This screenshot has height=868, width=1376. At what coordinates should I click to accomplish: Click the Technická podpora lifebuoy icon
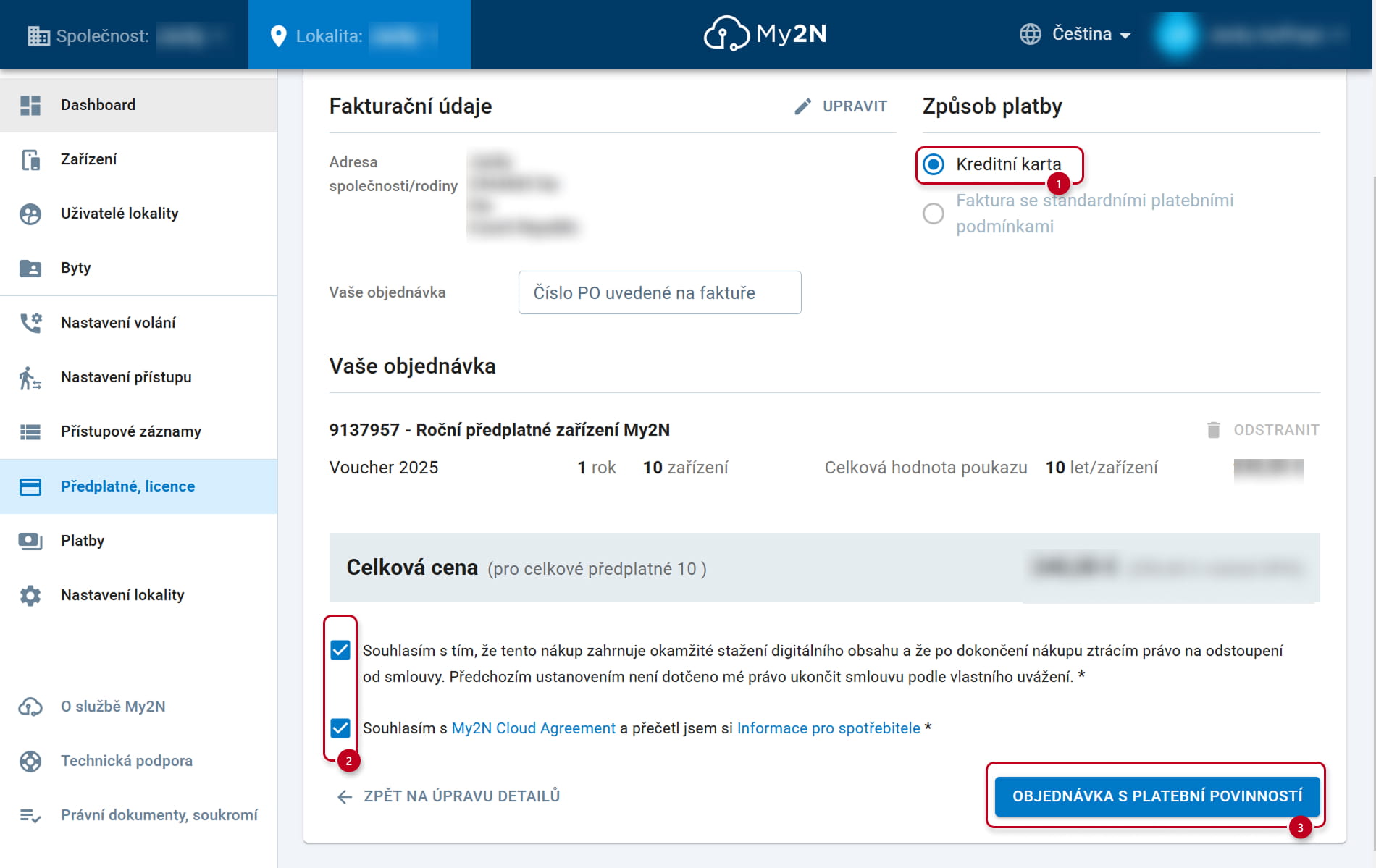click(x=30, y=762)
